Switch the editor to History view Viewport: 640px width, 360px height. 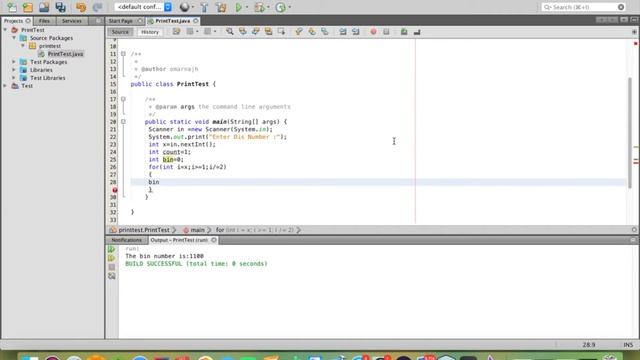pos(150,32)
